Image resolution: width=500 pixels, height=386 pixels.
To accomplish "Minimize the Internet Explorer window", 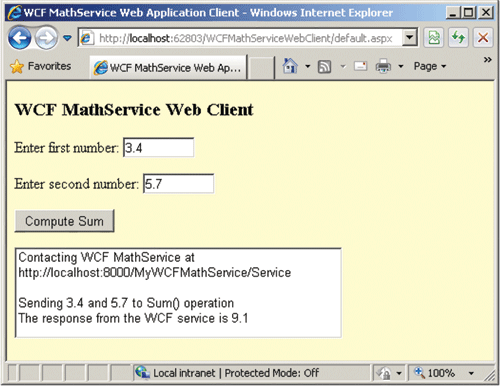I will 453,13.
